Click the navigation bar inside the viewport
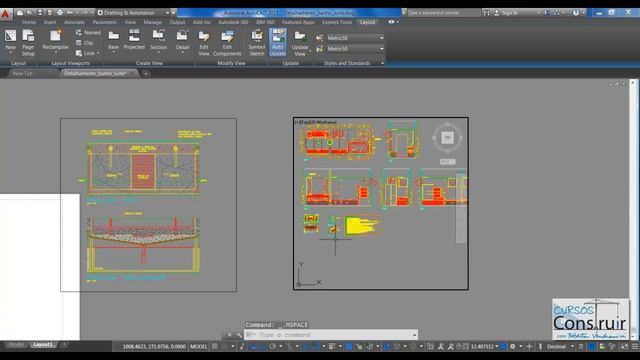 coord(461,209)
